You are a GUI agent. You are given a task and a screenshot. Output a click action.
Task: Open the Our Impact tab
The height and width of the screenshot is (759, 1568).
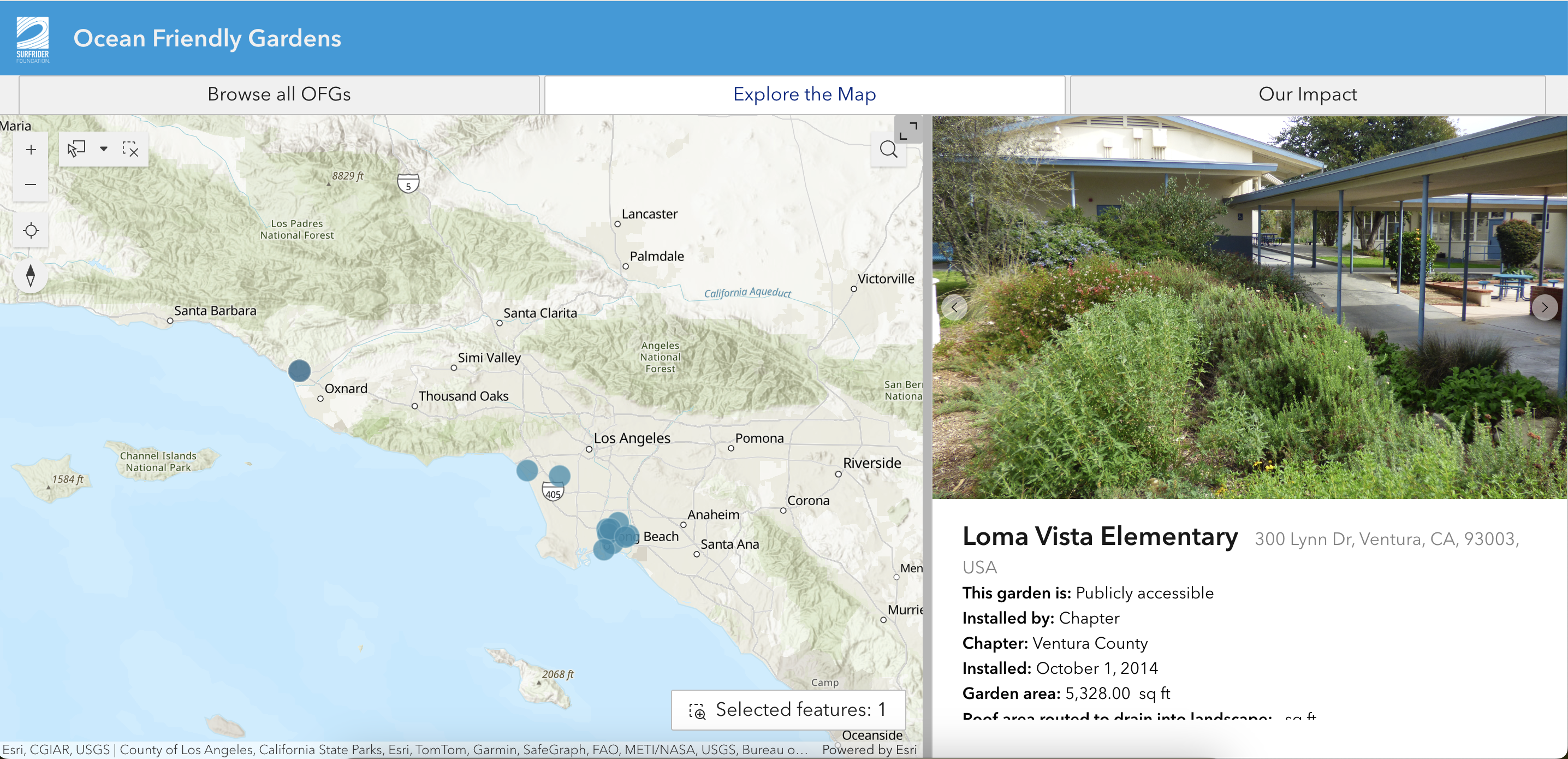[1307, 94]
